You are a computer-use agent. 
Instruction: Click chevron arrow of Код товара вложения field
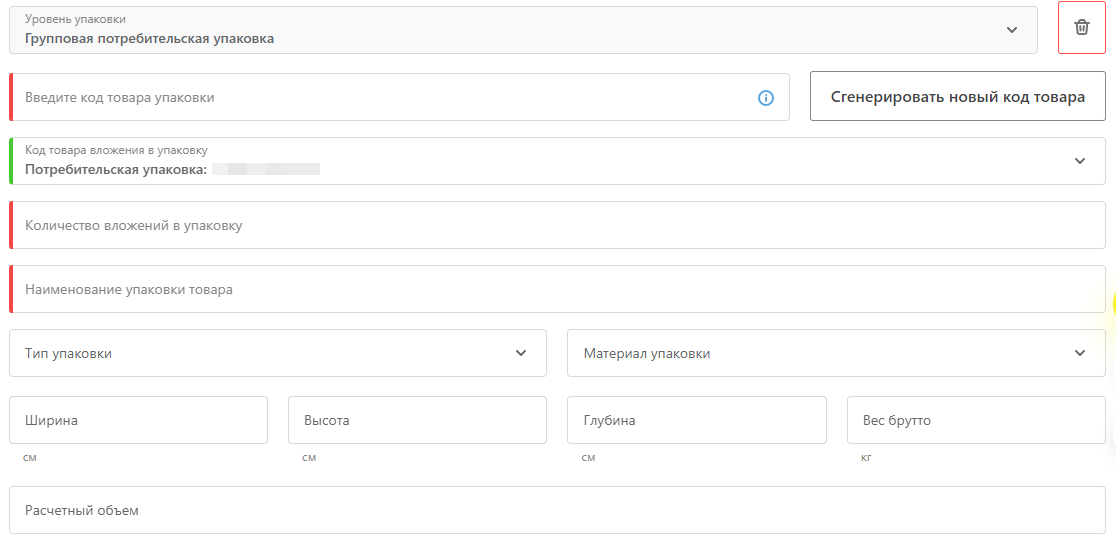(1080, 161)
